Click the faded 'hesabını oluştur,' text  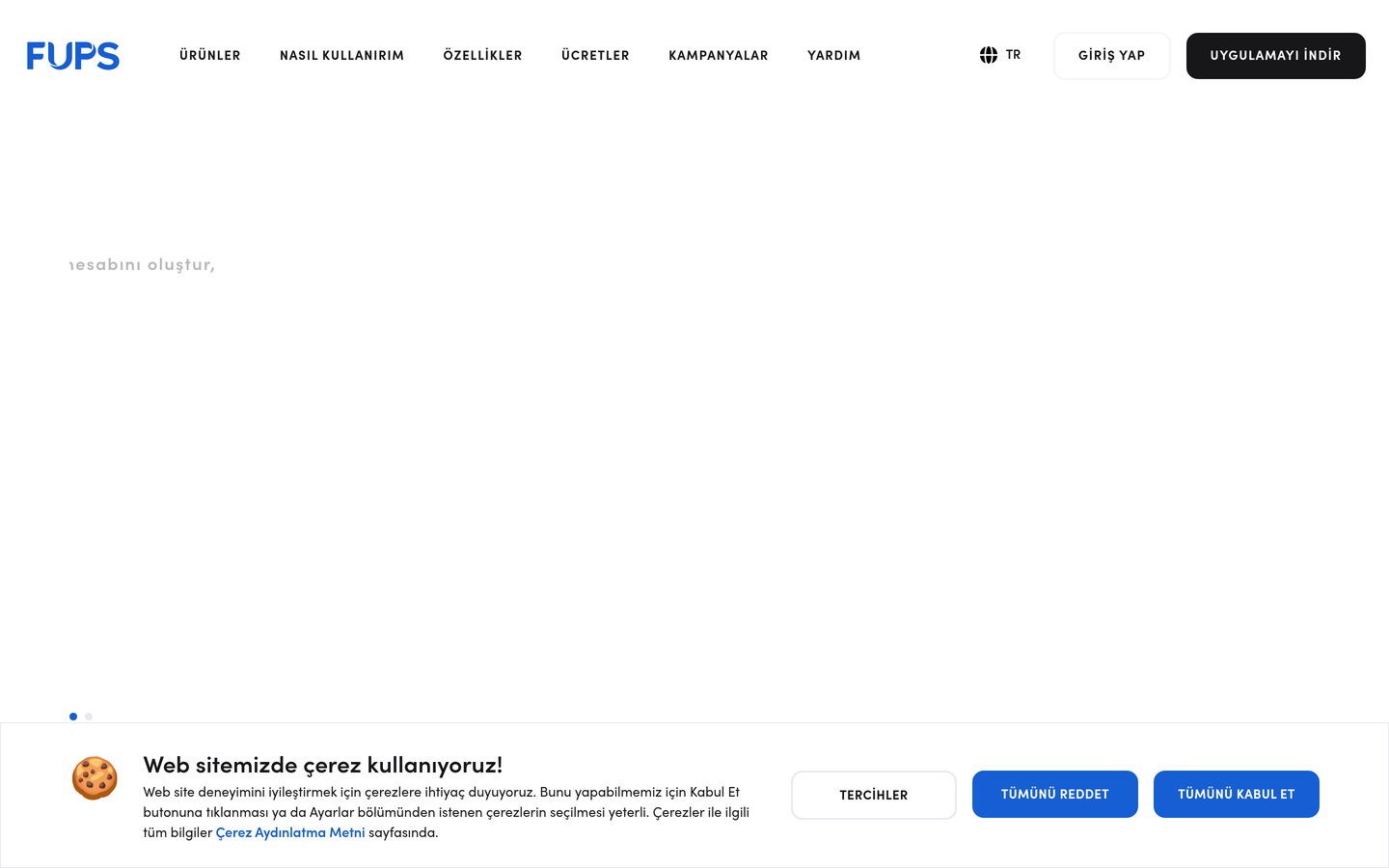(x=142, y=264)
